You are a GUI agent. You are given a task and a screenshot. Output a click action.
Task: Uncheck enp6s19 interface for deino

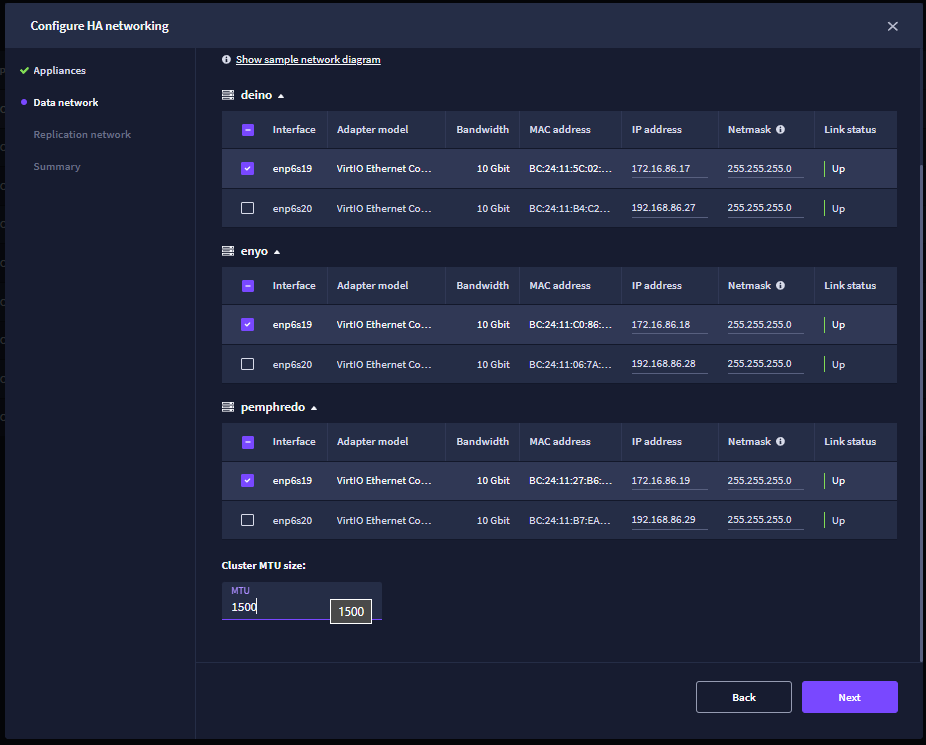click(247, 168)
